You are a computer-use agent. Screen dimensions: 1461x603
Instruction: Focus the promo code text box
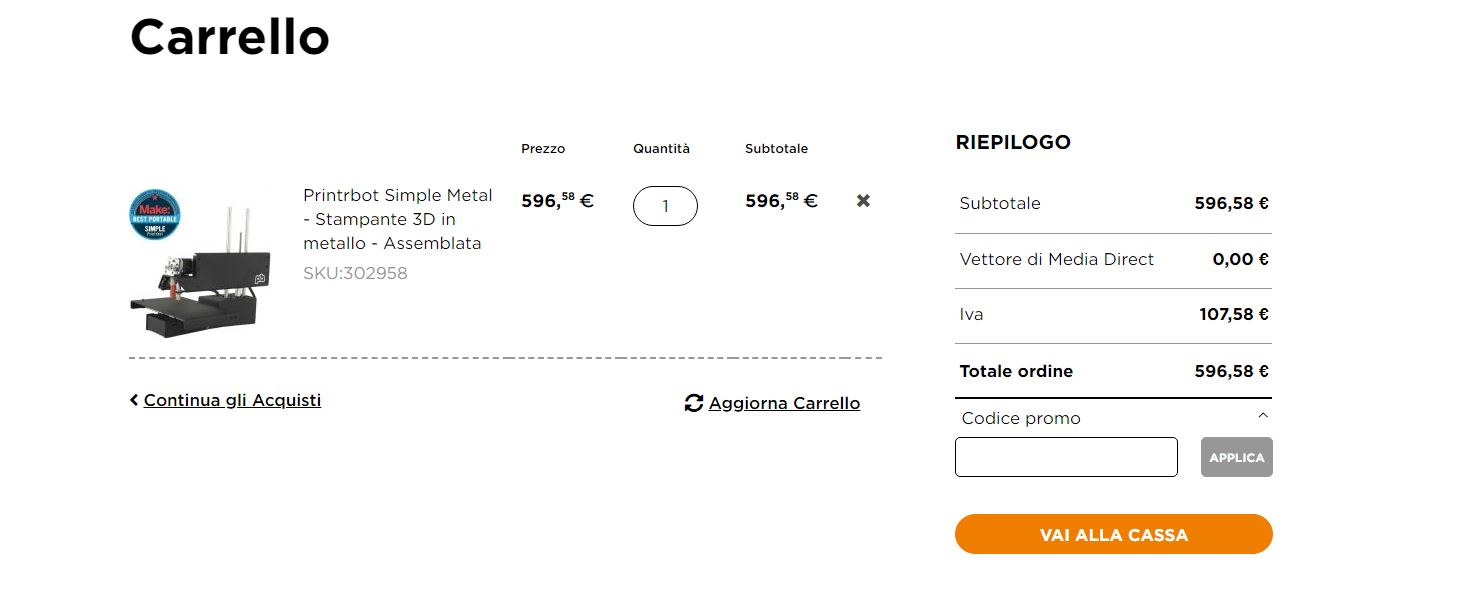[x=1066, y=457]
